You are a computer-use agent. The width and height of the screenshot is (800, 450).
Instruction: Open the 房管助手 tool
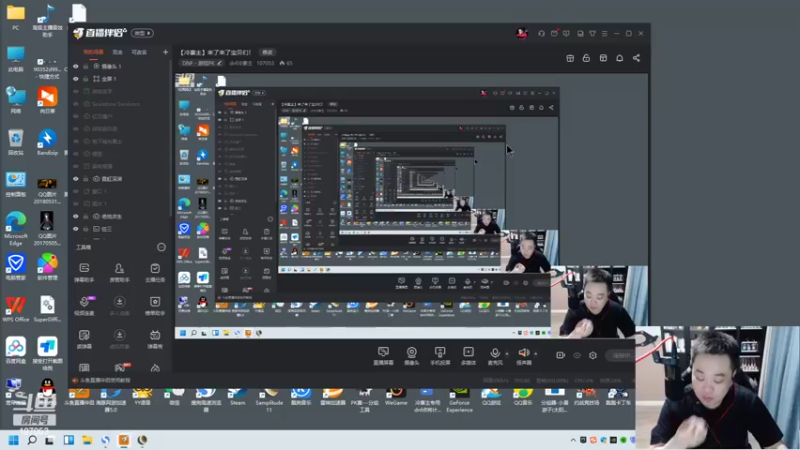click(119, 272)
